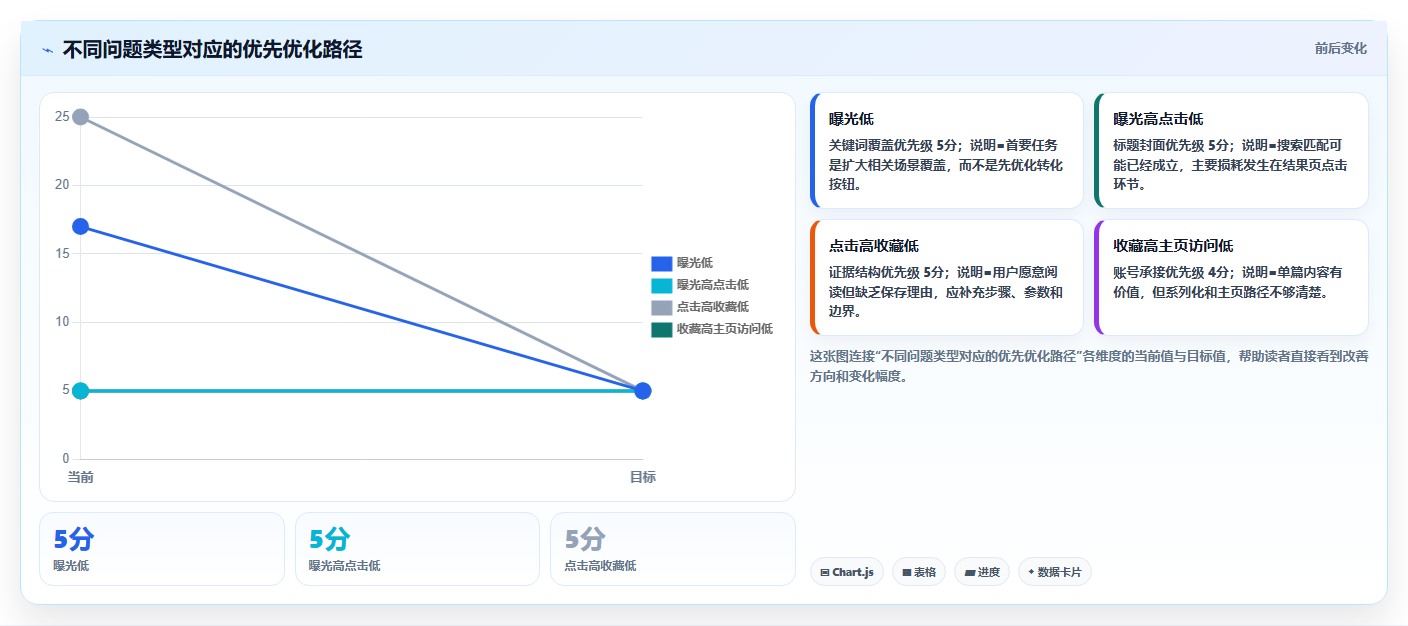Click the 数据卡片 tag
Image resolution: width=1408 pixels, height=626 pixels.
click(x=1055, y=572)
